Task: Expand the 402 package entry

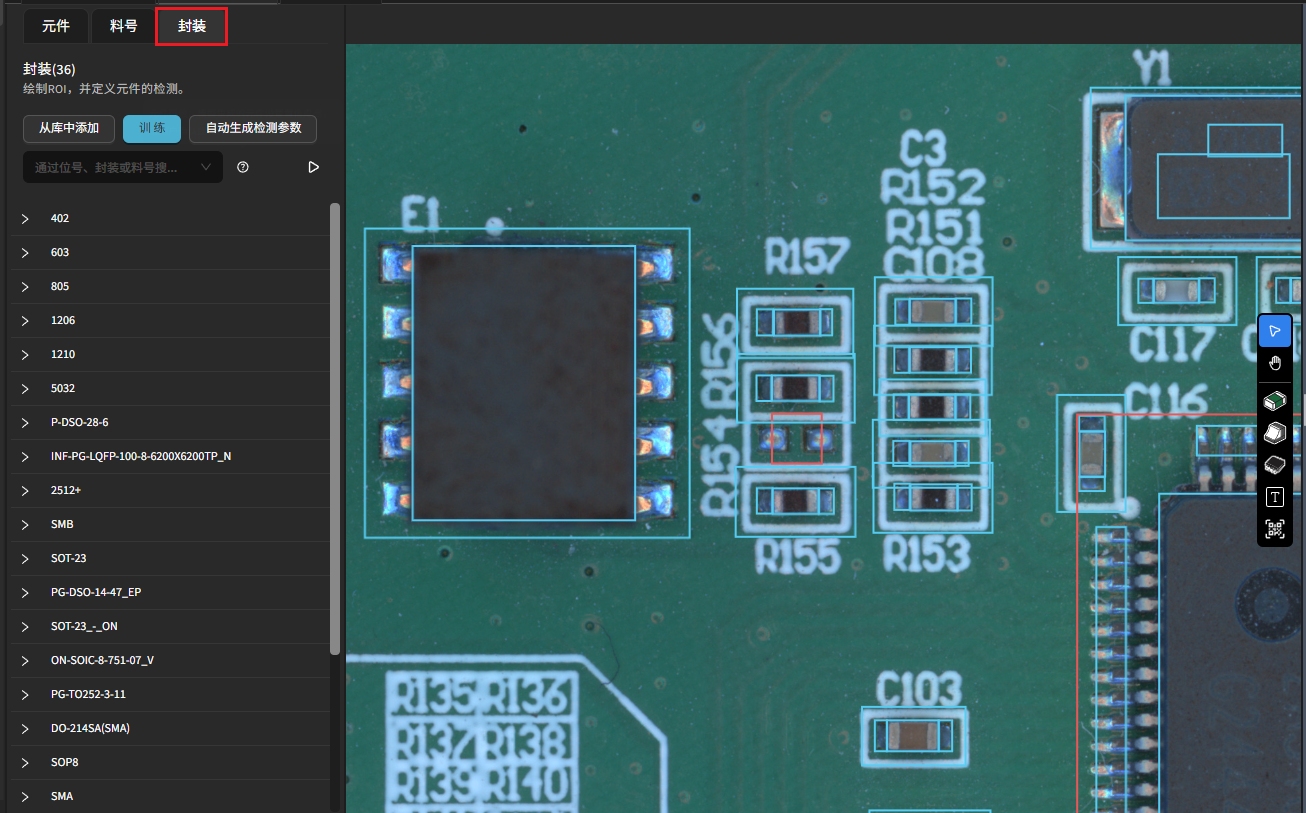Action: click(26, 219)
